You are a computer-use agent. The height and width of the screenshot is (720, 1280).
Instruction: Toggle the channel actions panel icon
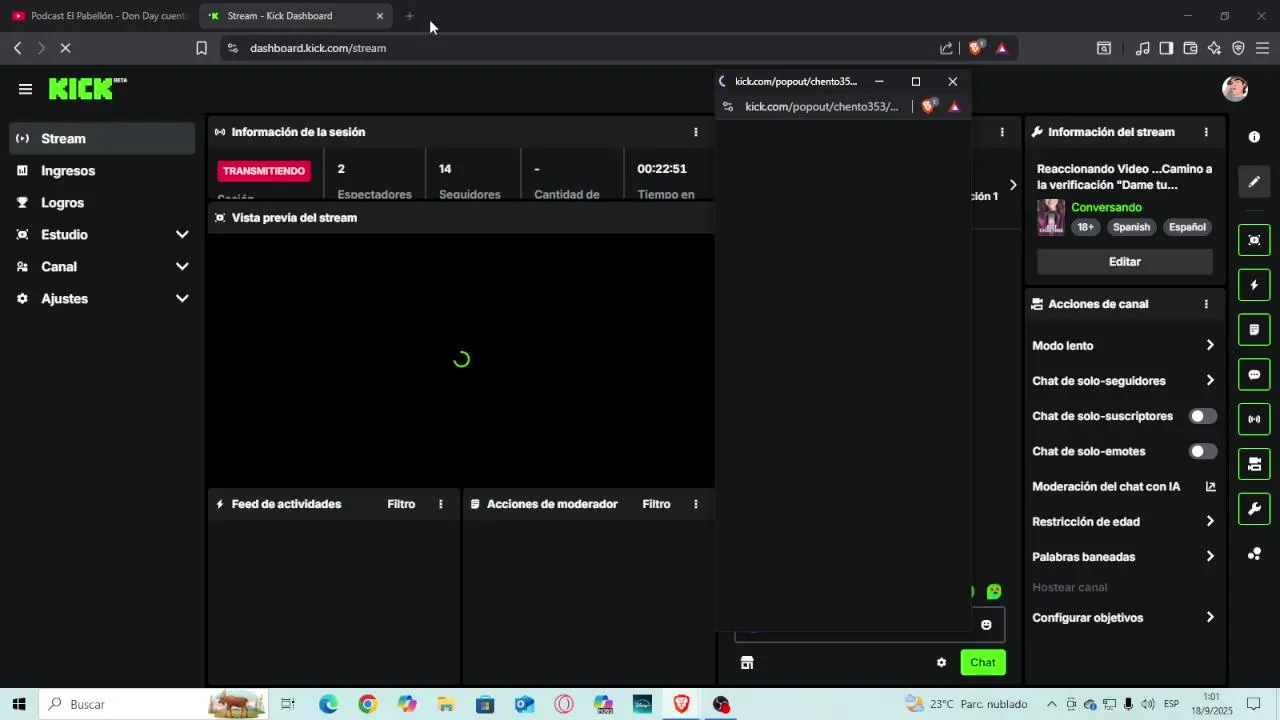pyautogui.click(x=1254, y=464)
